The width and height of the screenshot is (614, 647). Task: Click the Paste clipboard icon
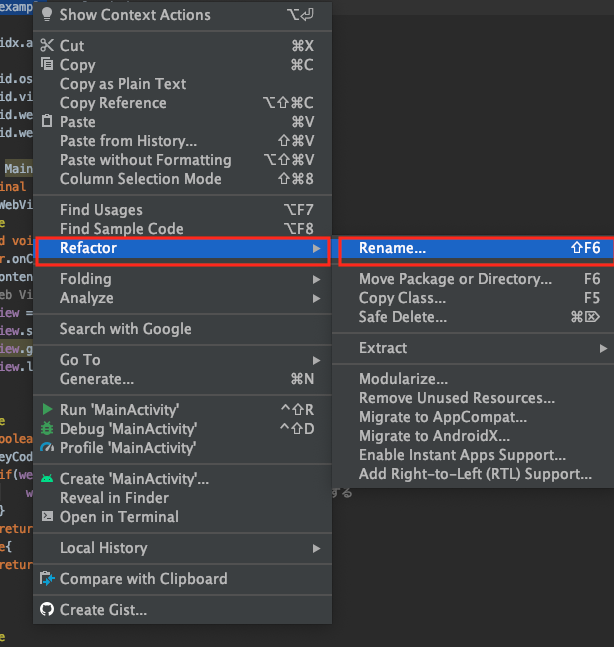47,121
